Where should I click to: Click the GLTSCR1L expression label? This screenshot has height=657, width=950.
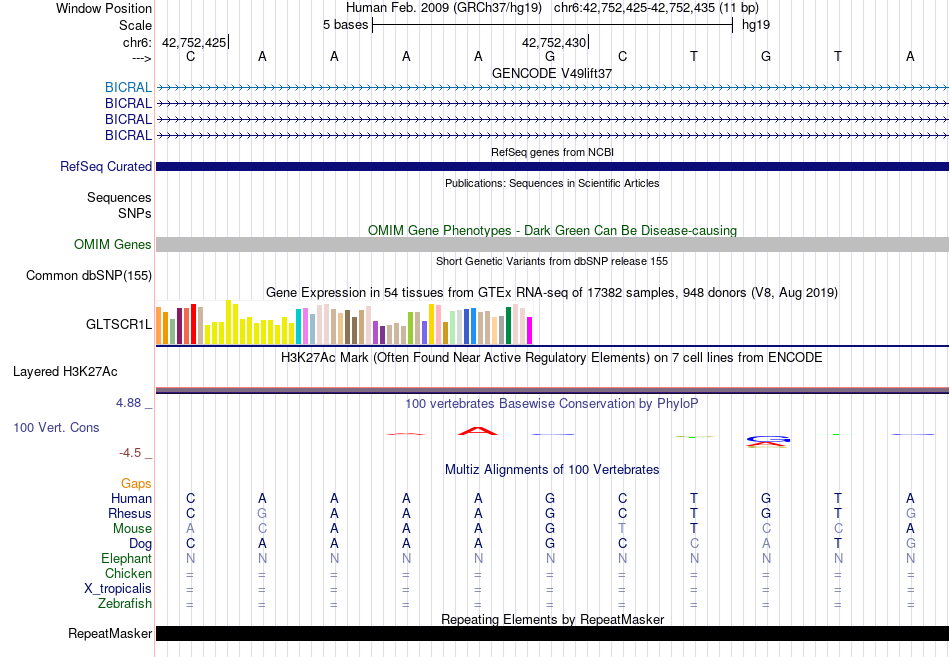pos(119,324)
